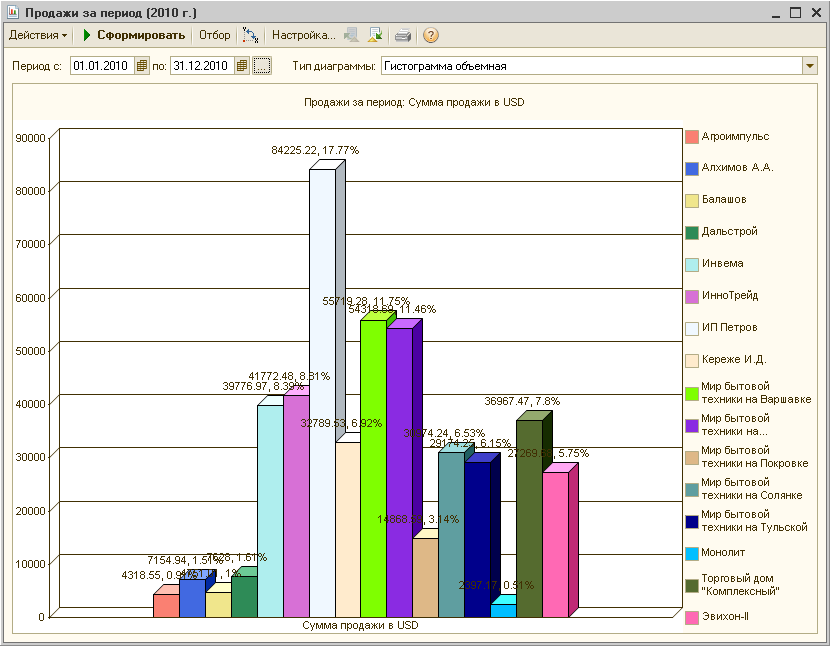Image resolution: width=830 pixels, height=646 pixels.
Task: Click the chart title Продажи за период
Action: click(x=414, y=102)
